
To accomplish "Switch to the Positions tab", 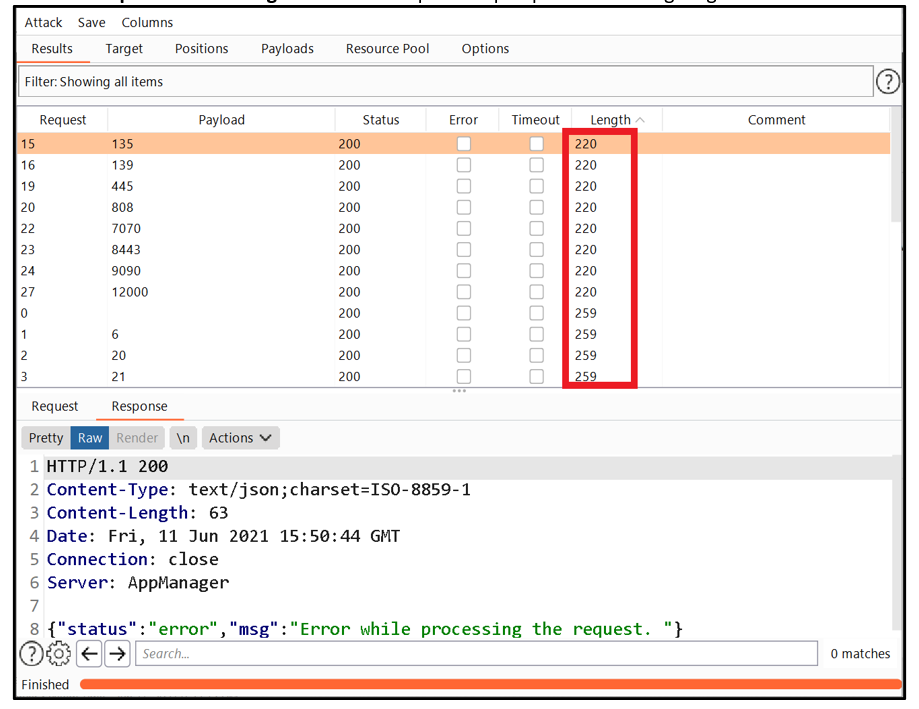I will (201, 49).
